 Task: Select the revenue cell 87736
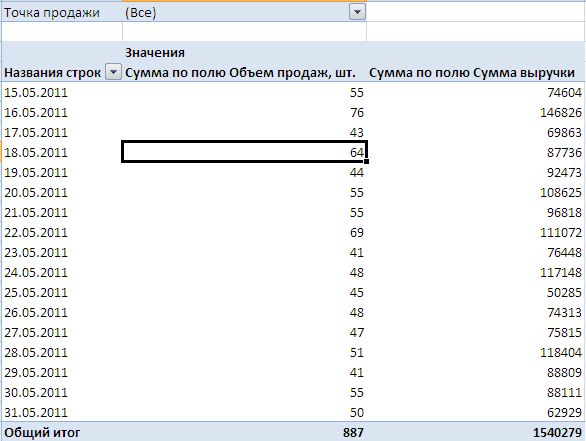(475, 152)
